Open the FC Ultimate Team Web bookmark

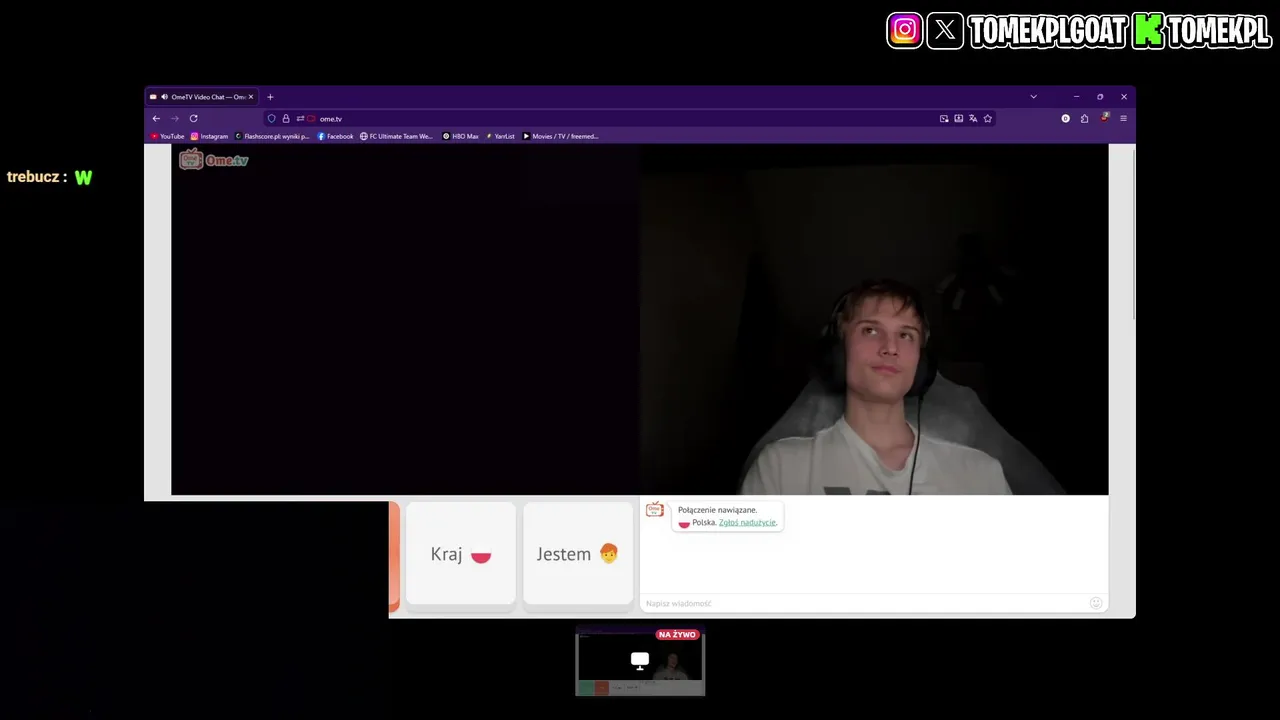coord(396,136)
